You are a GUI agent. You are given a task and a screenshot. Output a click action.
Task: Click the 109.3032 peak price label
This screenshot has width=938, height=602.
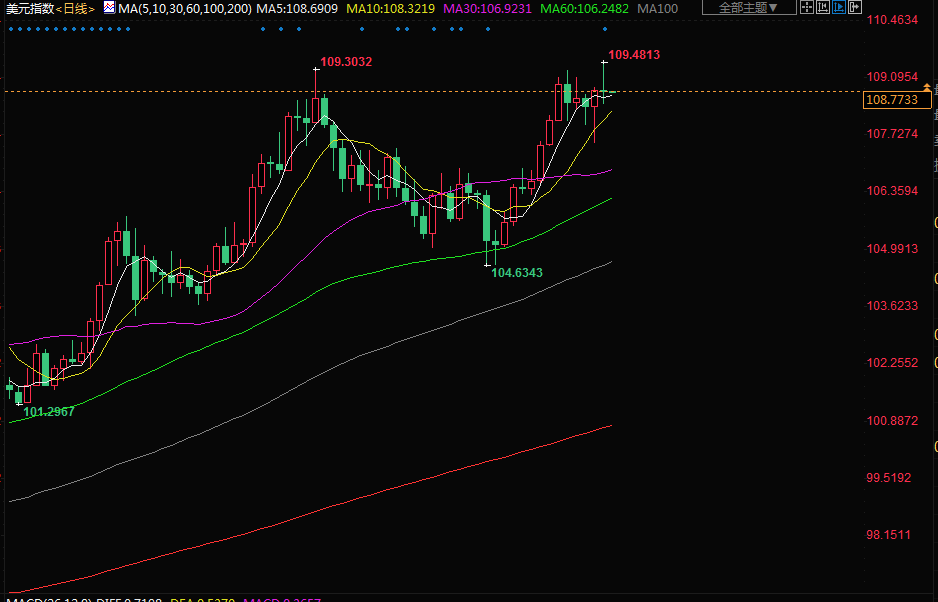pos(346,62)
